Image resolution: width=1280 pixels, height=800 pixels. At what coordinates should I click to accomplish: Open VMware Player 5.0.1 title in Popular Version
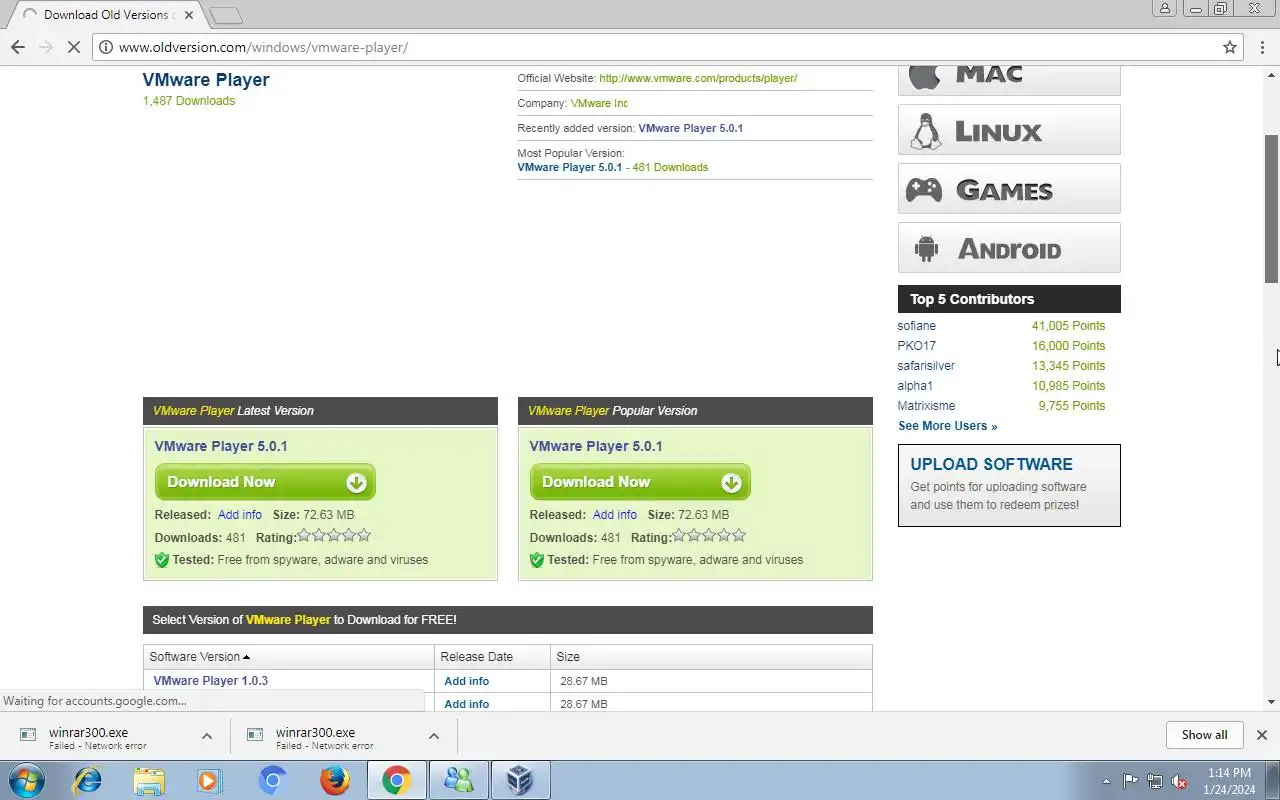pyautogui.click(x=596, y=446)
